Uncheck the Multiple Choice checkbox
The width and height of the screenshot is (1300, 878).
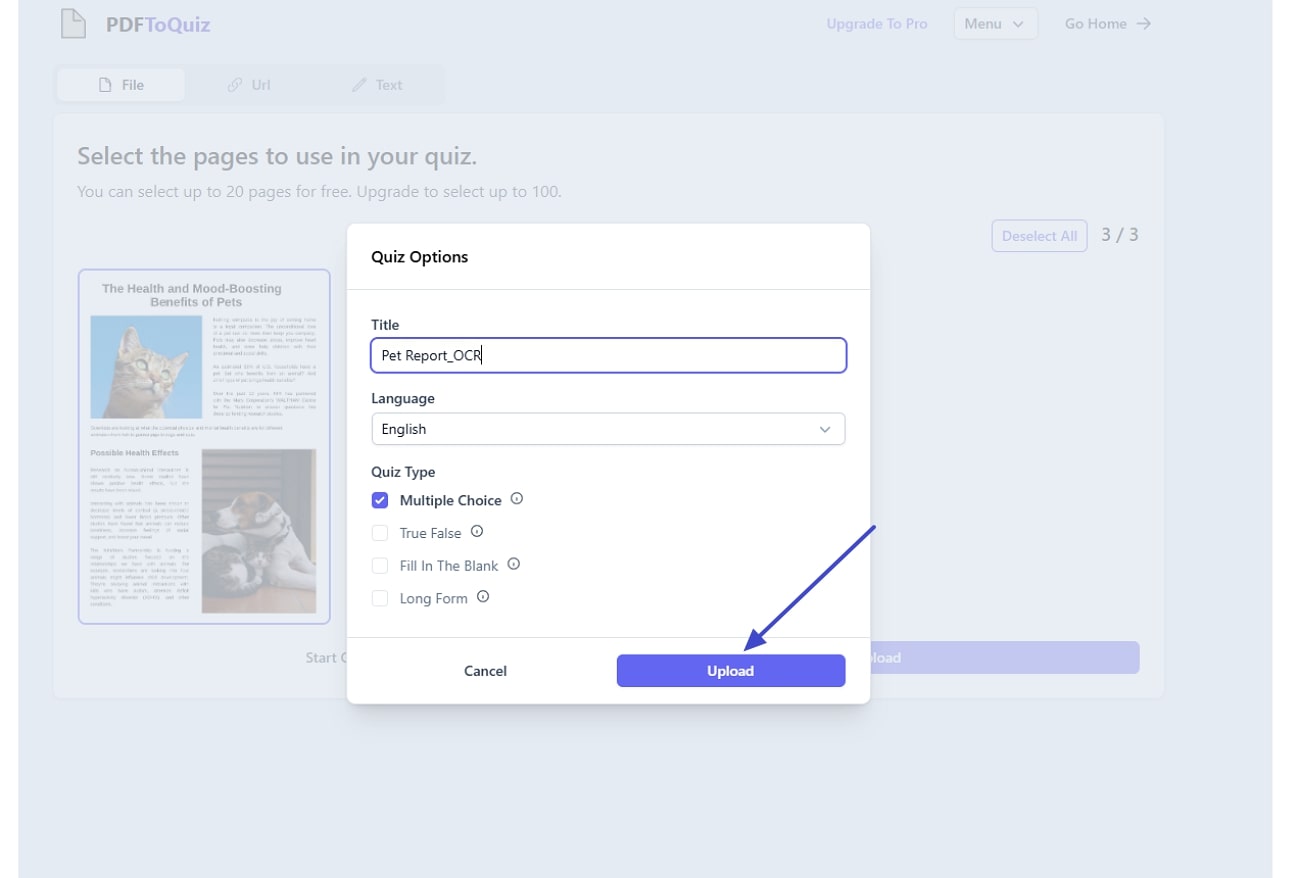380,500
